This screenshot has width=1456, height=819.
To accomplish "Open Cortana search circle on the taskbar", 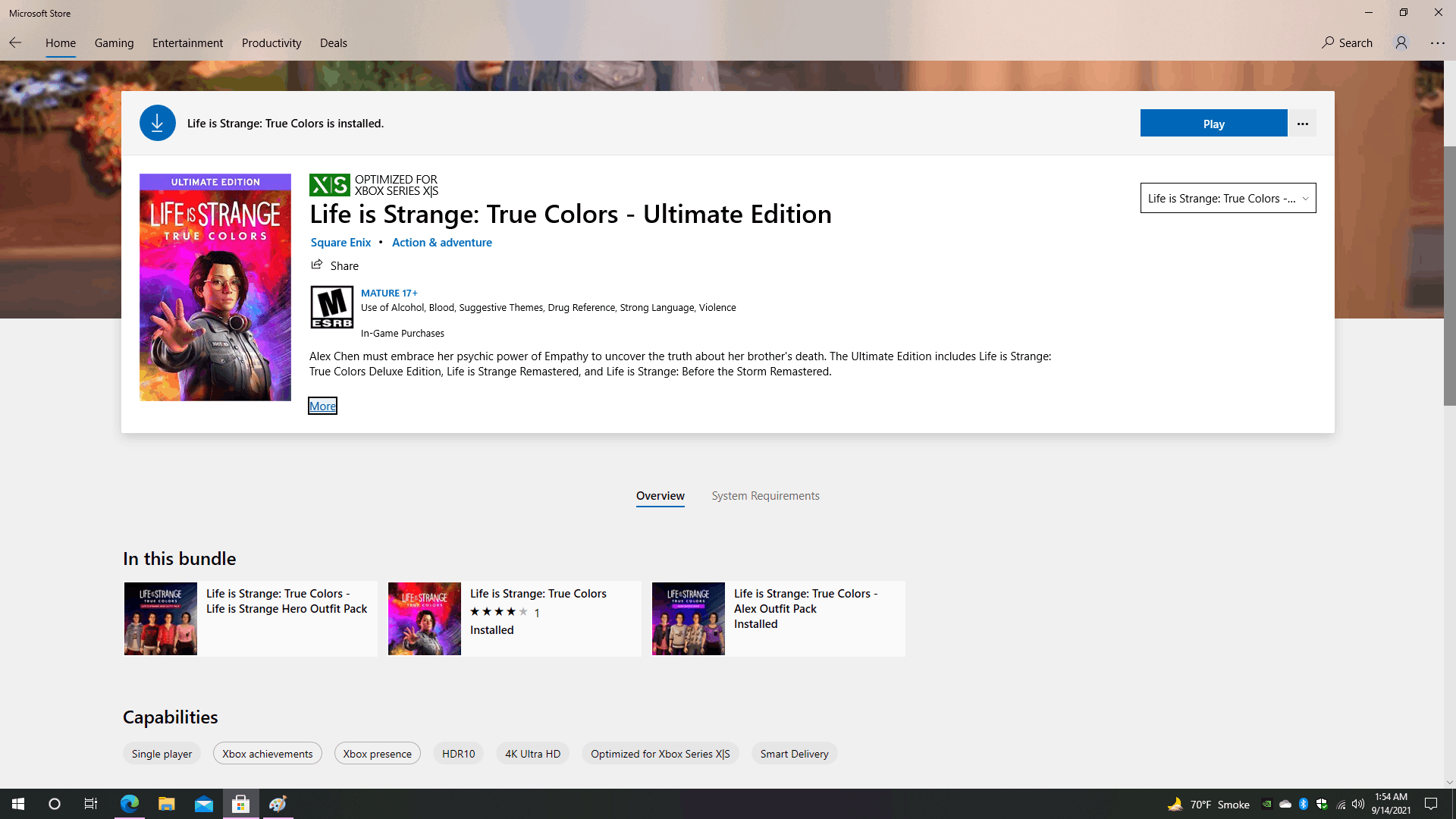I will point(55,804).
